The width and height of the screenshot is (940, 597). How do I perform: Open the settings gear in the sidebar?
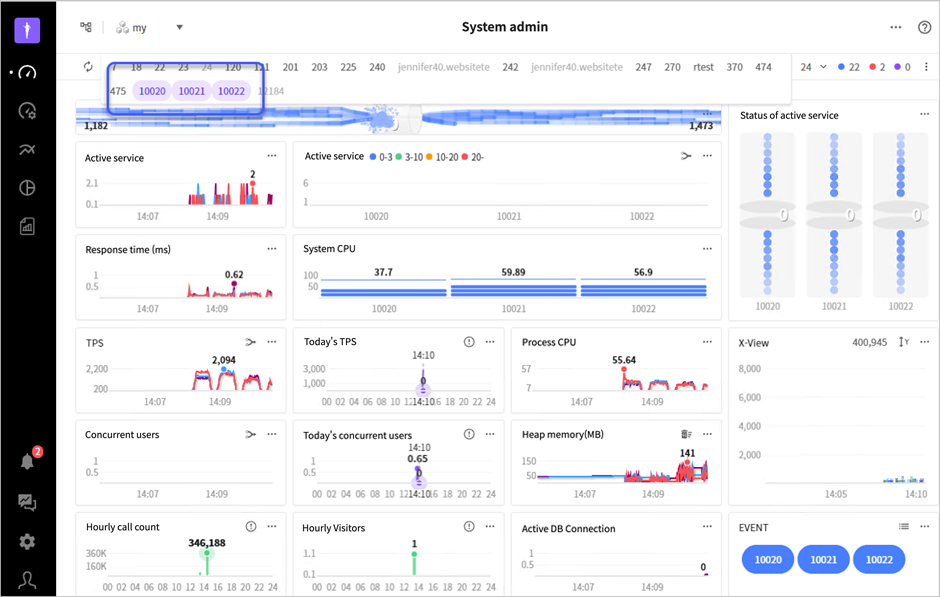[x=27, y=542]
